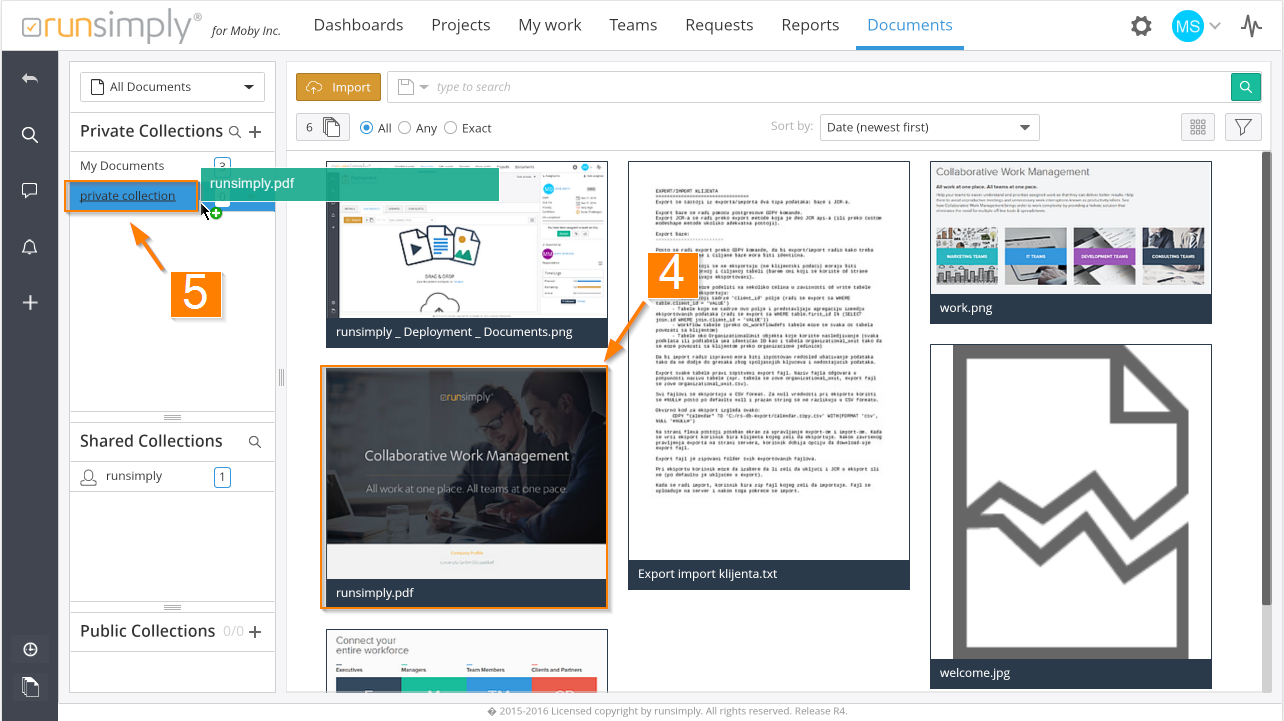Open the filter funnel icon
The image size is (1284, 721).
[x=1242, y=127]
